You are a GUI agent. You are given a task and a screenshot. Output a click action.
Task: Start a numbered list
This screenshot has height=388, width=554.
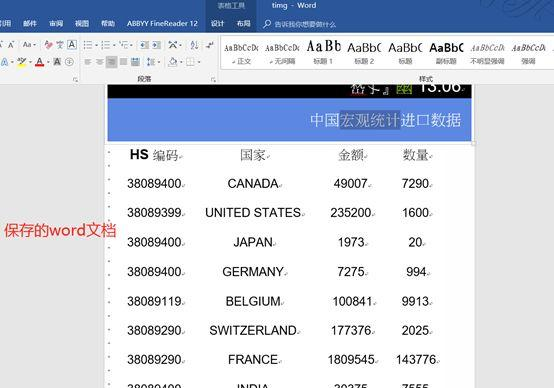coord(105,45)
